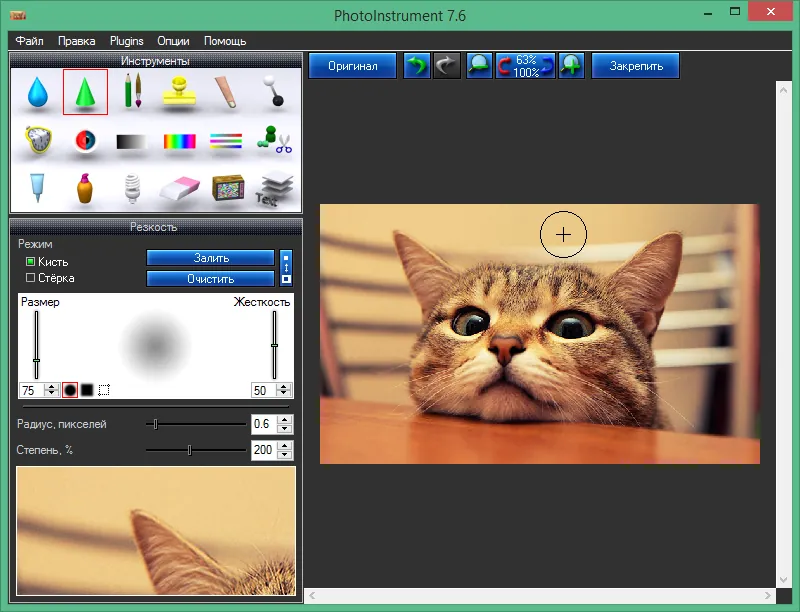Image resolution: width=800 pixels, height=612 pixels.
Task: Open the Файл menu
Action: (29, 41)
